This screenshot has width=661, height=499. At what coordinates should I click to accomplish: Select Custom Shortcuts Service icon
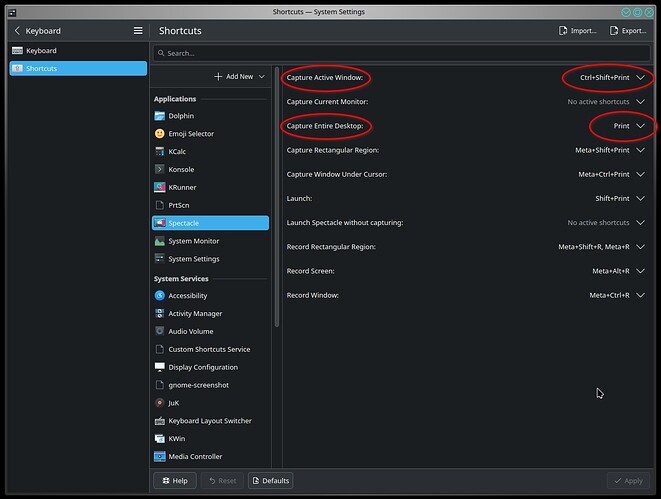(x=159, y=349)
